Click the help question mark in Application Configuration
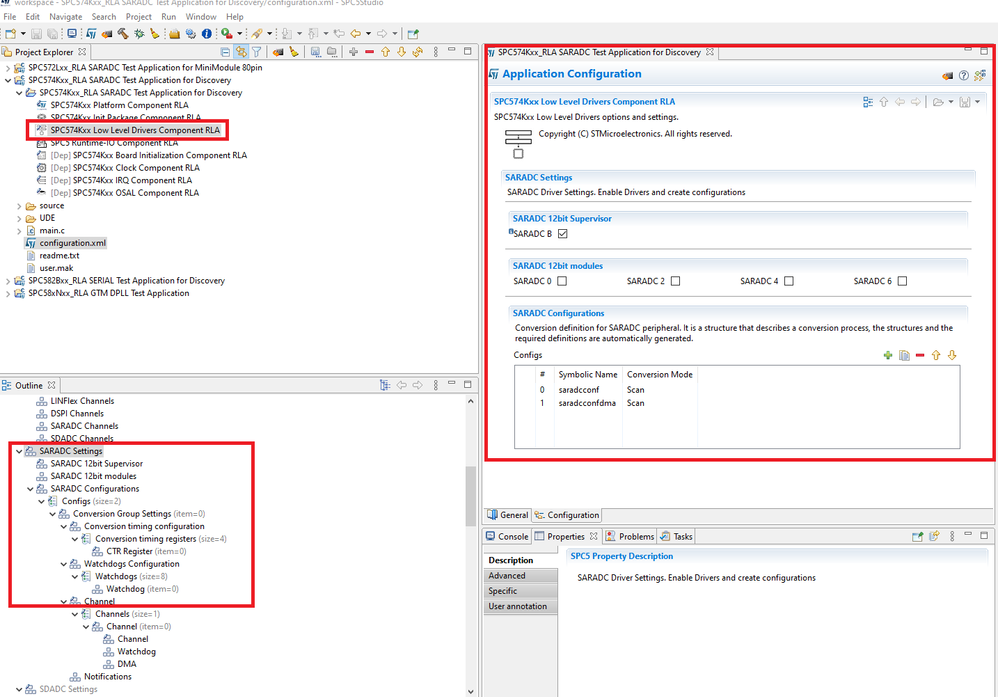This screenshot has width=998, height=697. 964,76
